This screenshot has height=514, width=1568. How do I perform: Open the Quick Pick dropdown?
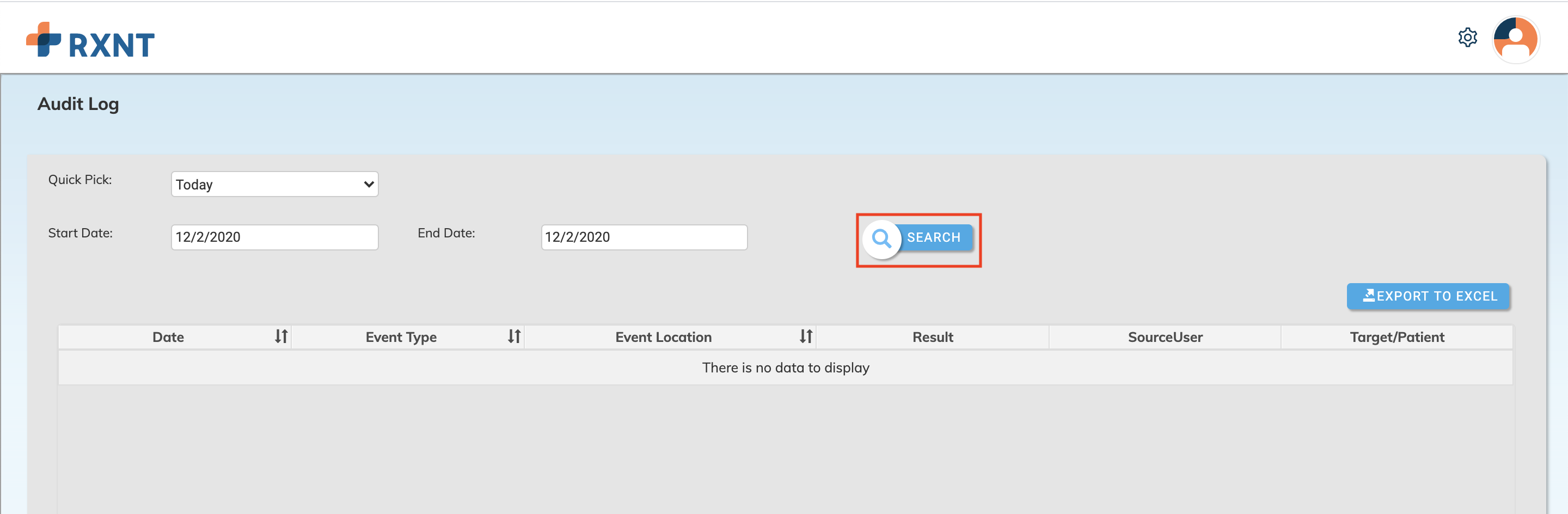click(x=274, y=184)
